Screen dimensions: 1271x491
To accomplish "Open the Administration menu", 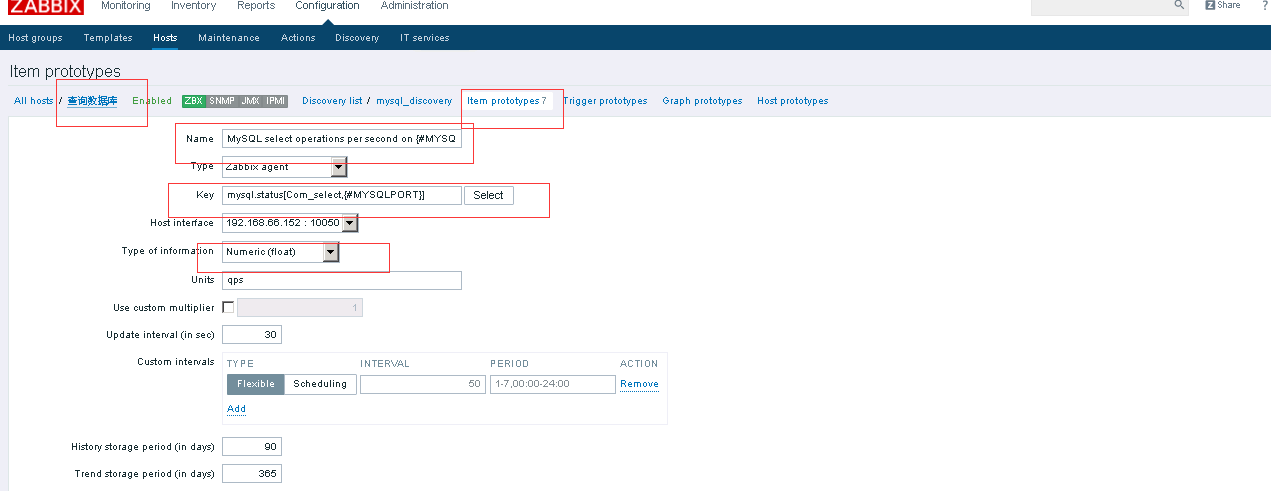I will click(x=414, y=6).
